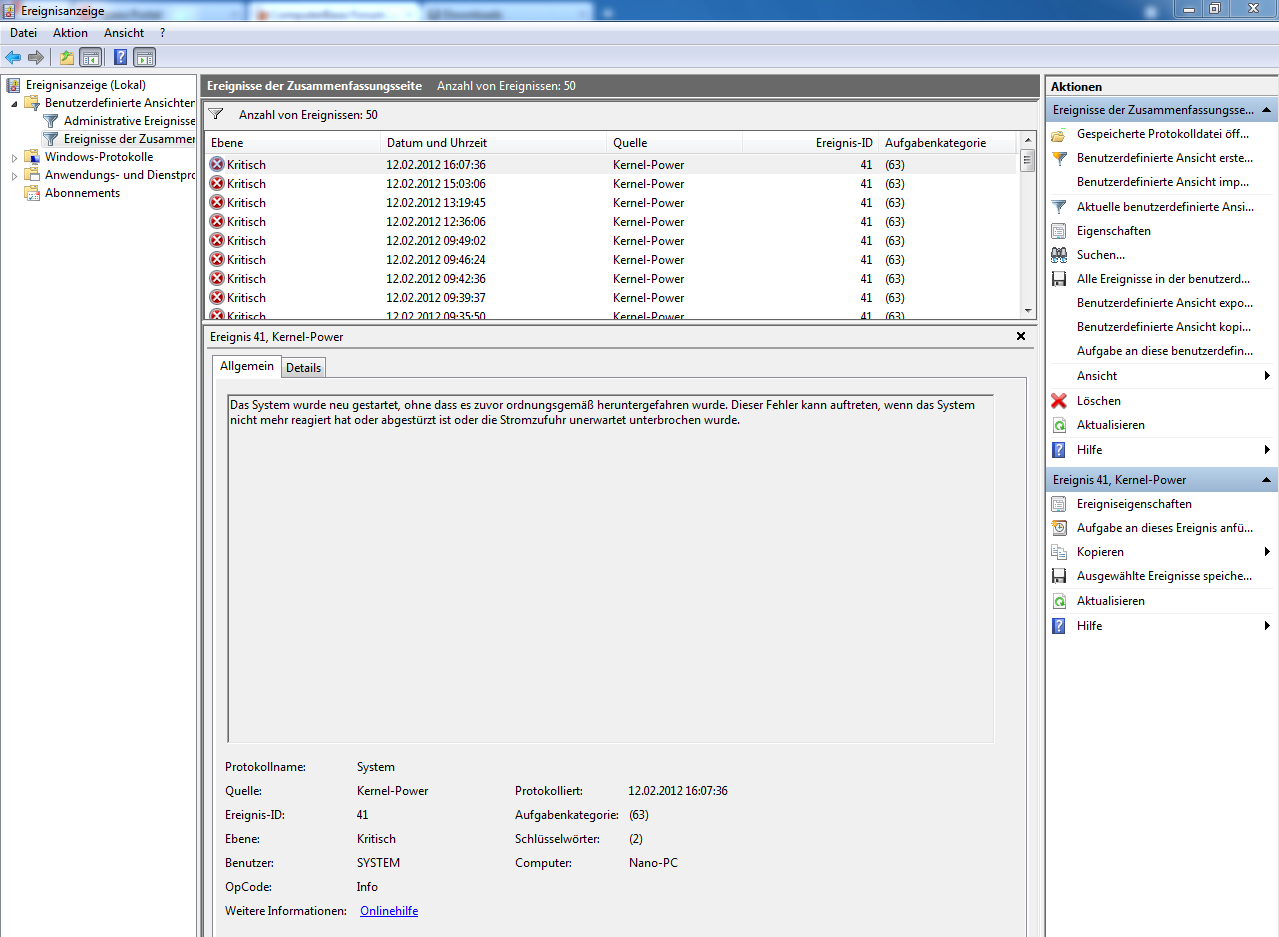This screenshot has height=937, width=1279.
Task: Click Aufgabe an diese benutzerdefinierte Ansicht
Action: (1165, 351)
